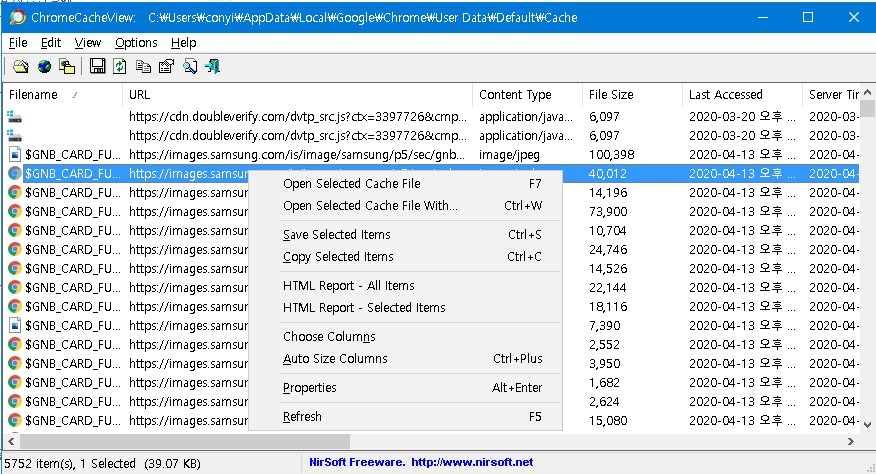This screenshot has width=876, height=474.
Task: Open Properties from the context menu
Action: pos(406,388)
